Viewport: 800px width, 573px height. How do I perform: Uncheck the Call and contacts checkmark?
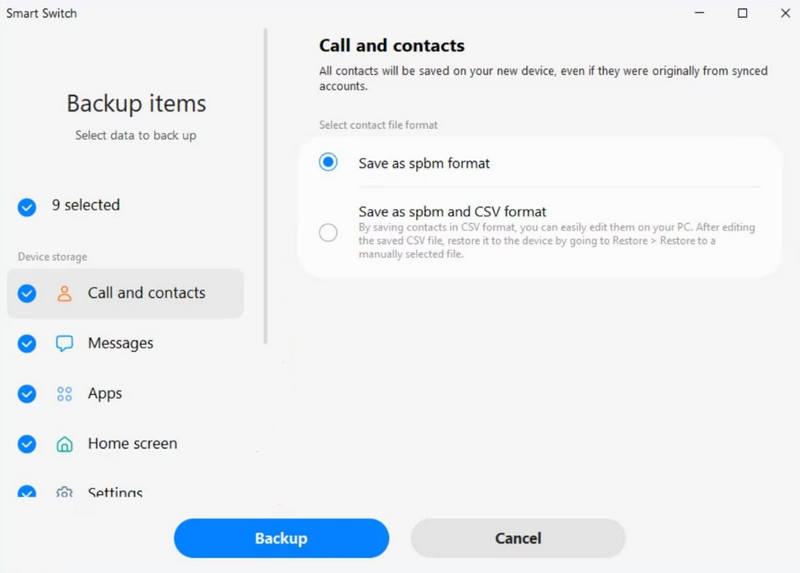point(27,293)
